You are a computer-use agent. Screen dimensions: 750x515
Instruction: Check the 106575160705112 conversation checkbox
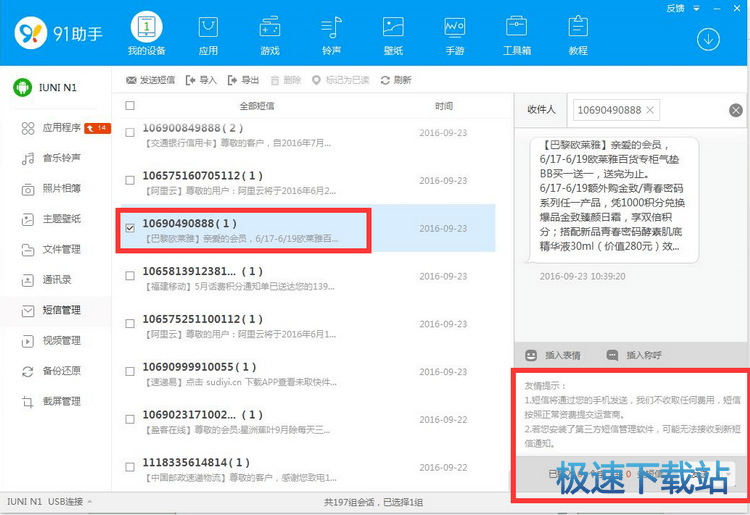tap(130, 180)
